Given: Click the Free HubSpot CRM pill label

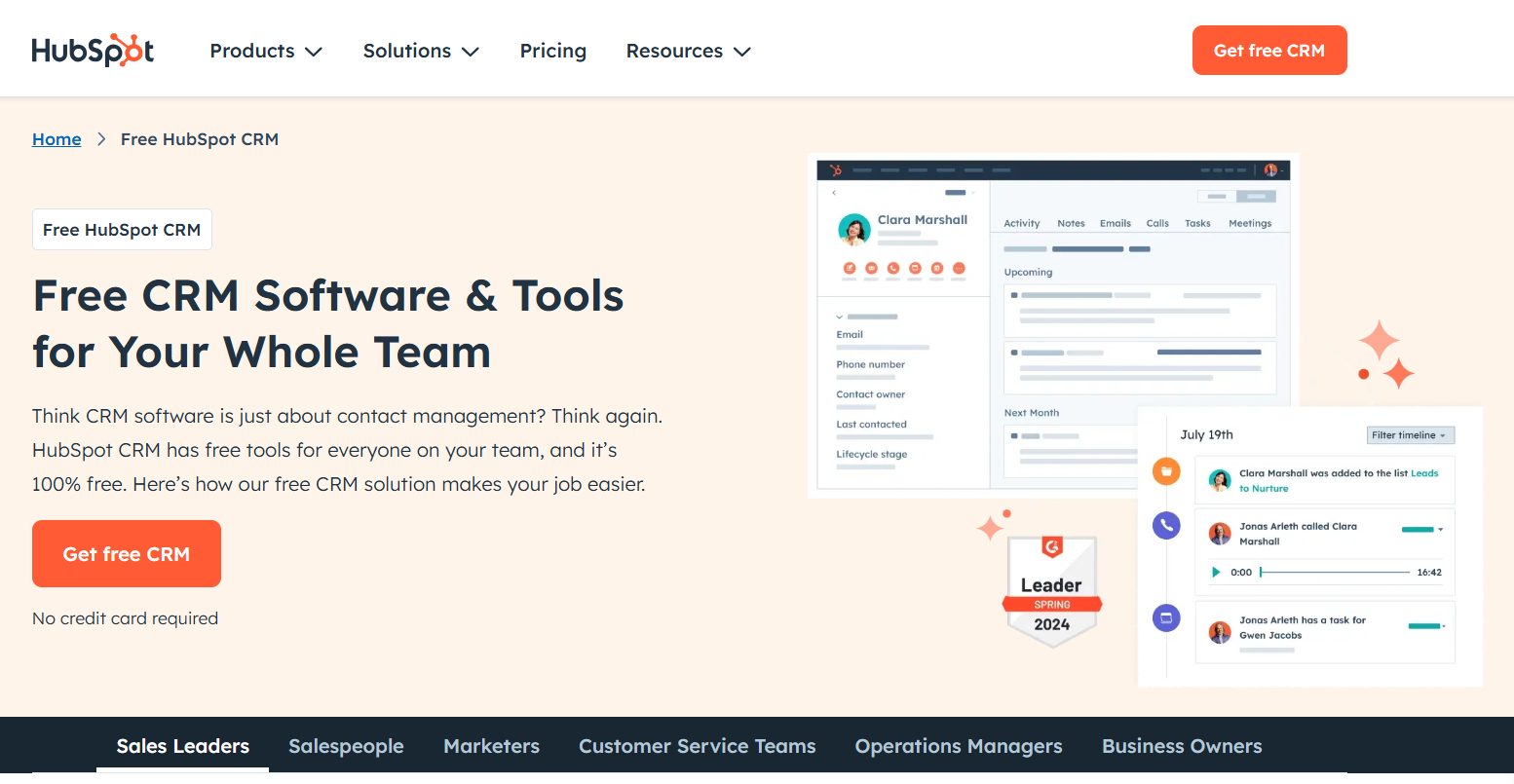Looking at the screenshot, I should point(122,230).
